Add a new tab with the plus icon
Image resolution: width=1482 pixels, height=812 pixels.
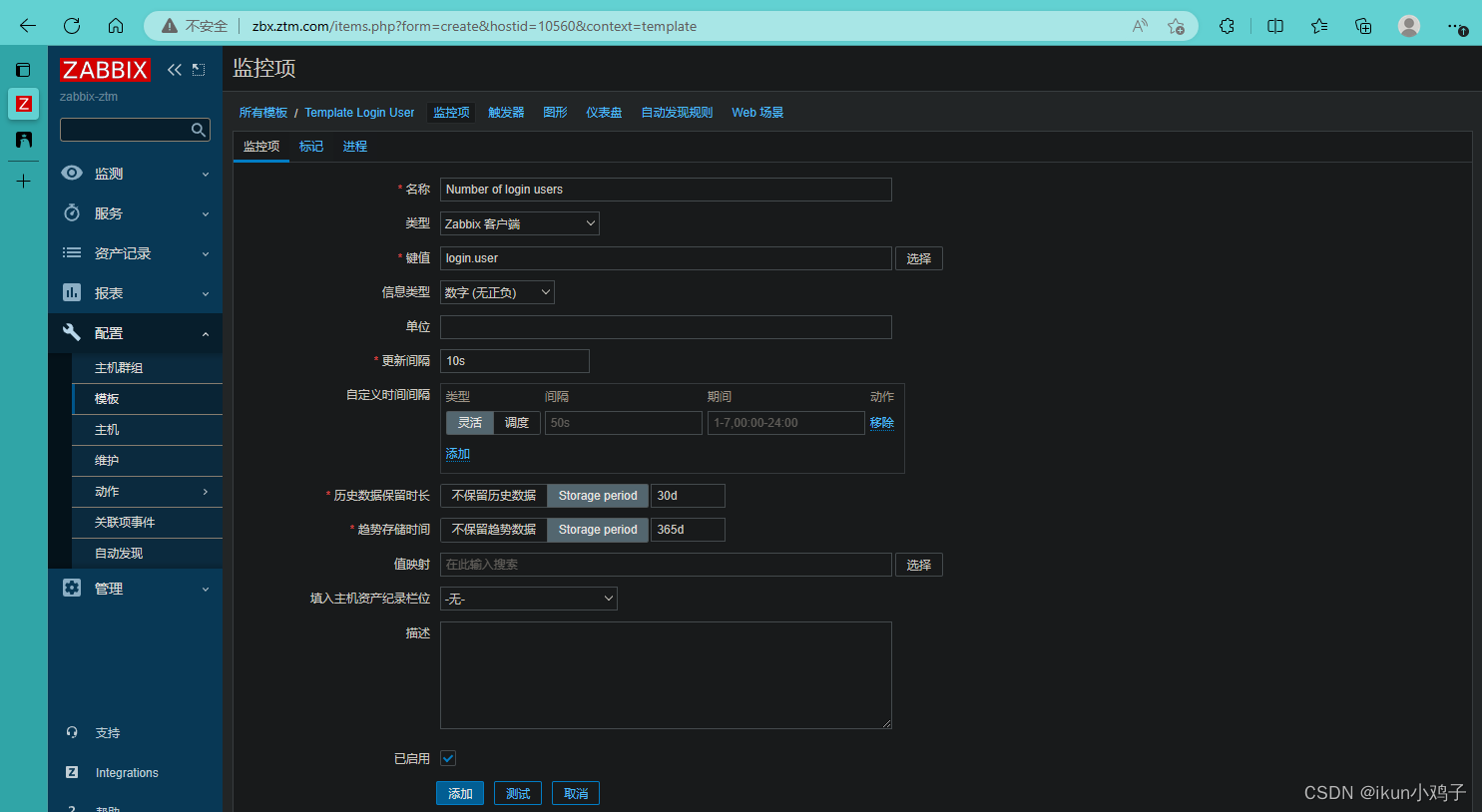click(24, 181)
